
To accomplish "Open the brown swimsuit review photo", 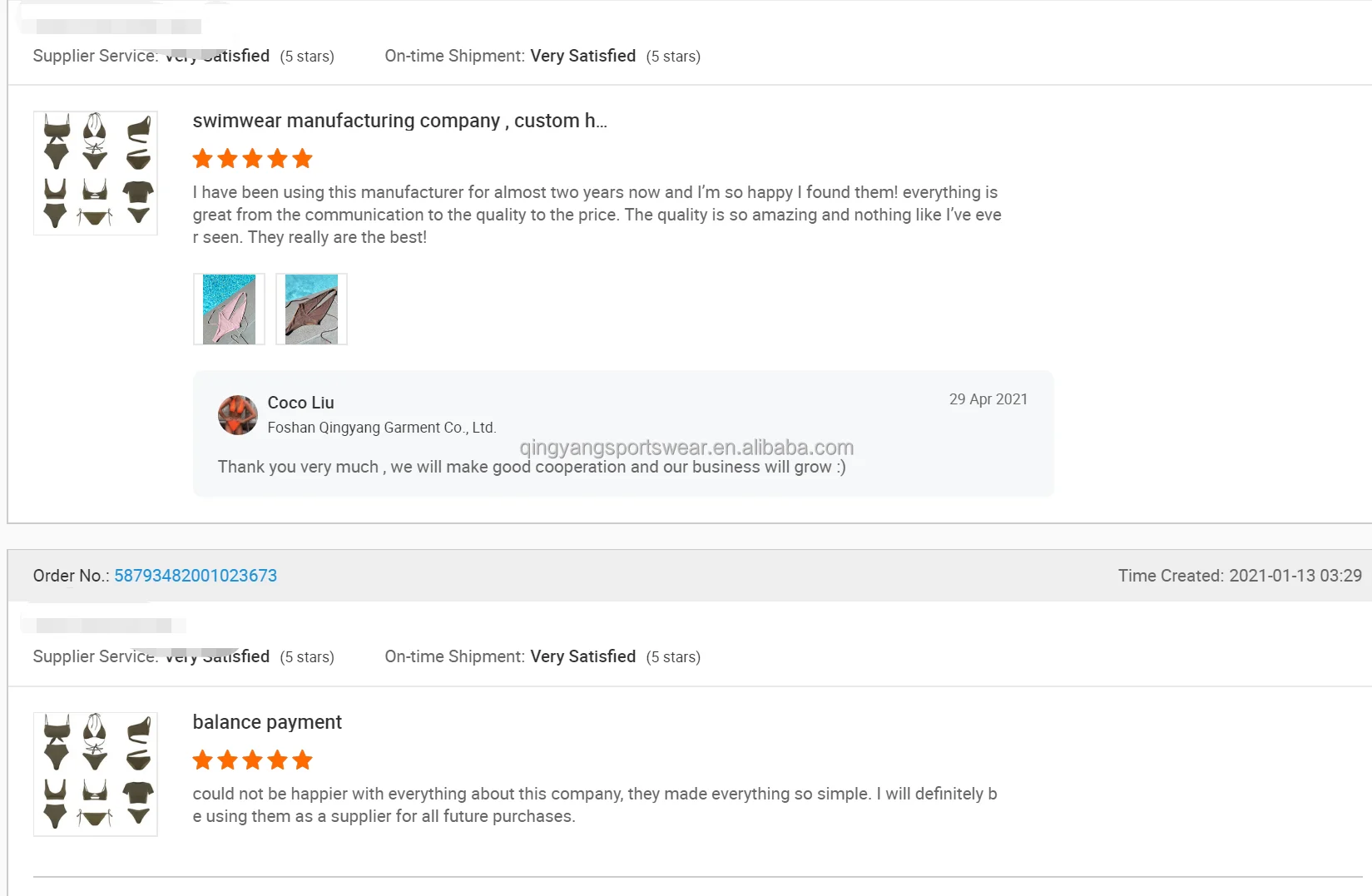I will click(x=311, y=309).
